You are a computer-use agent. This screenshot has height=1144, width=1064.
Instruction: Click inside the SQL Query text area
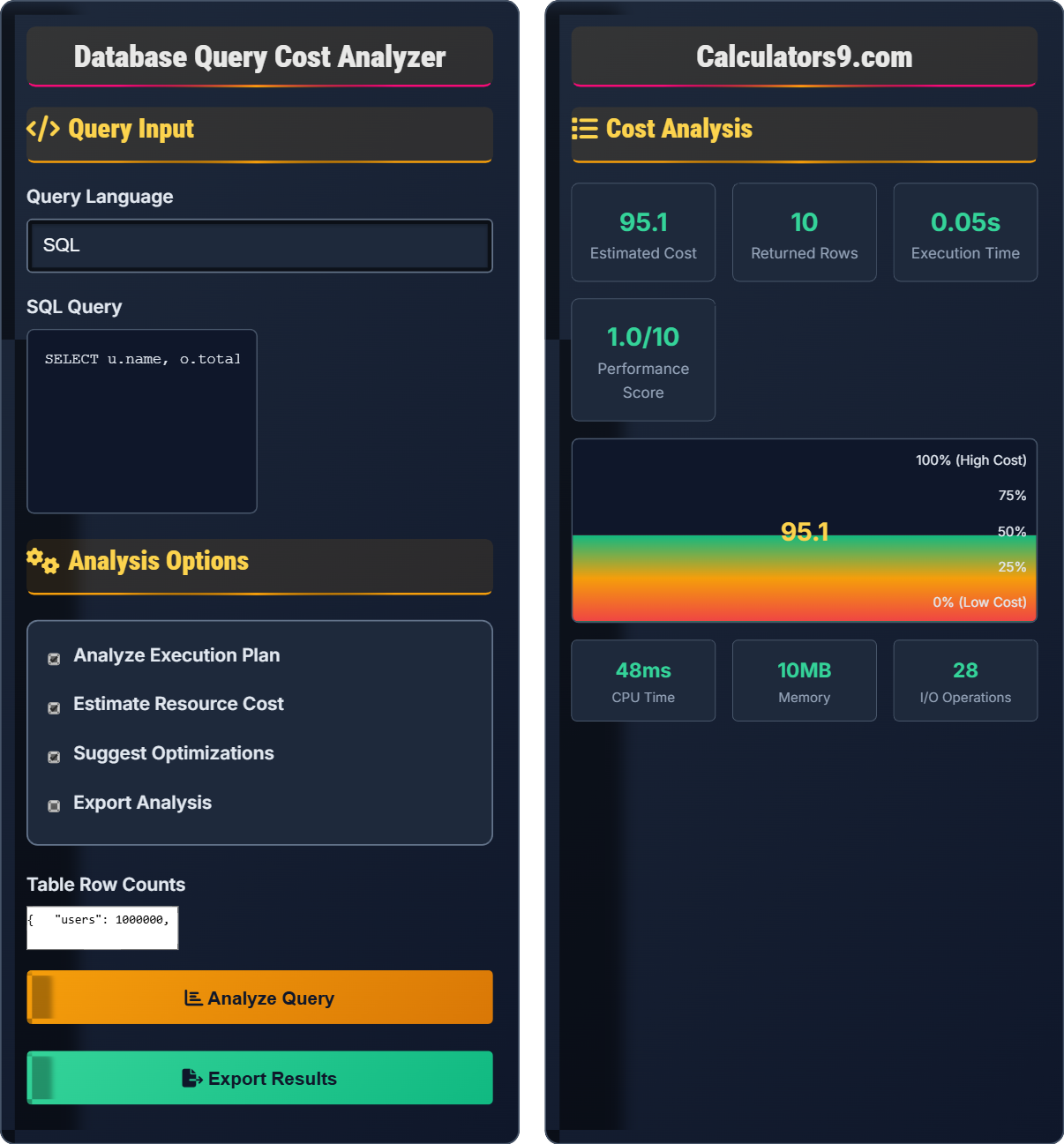(142, 422)
